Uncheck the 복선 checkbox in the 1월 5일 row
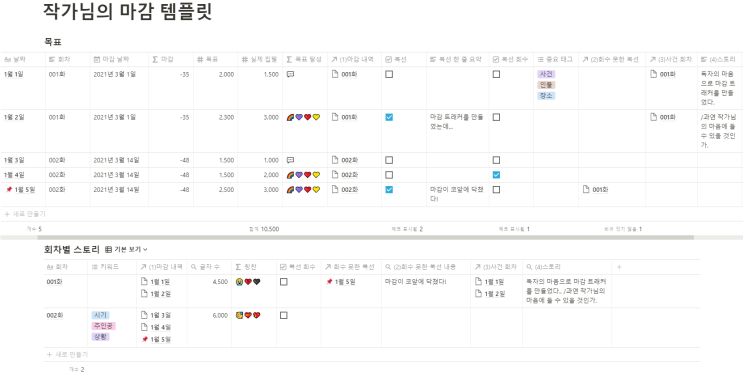Image resolution: width=743 pixels, height=373 pixels. pos(389,190)
